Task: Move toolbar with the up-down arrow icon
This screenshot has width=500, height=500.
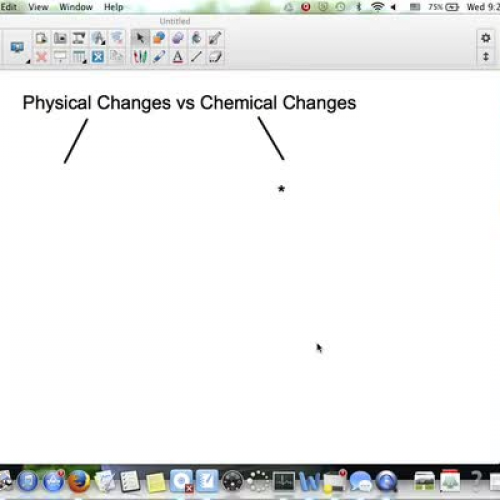Action: [x=486, y=57]
